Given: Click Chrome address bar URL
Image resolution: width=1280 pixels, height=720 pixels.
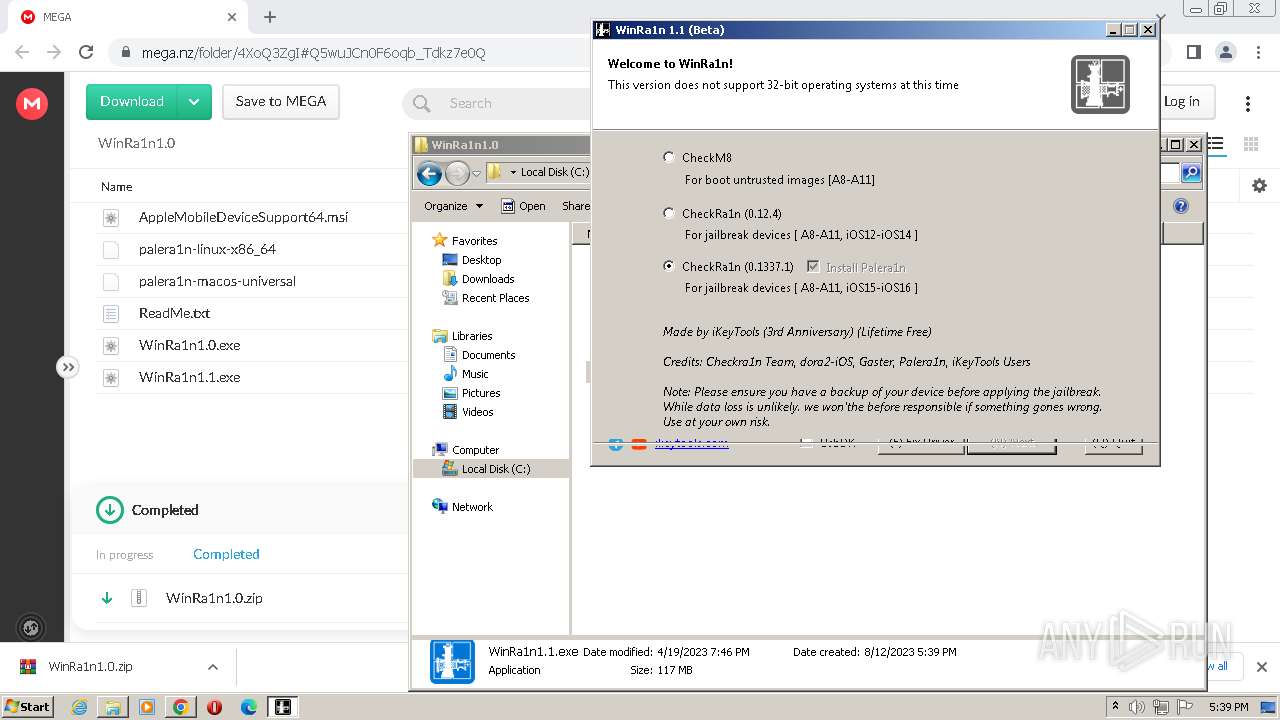Looking at the screenshot, I should click(313, 52).
